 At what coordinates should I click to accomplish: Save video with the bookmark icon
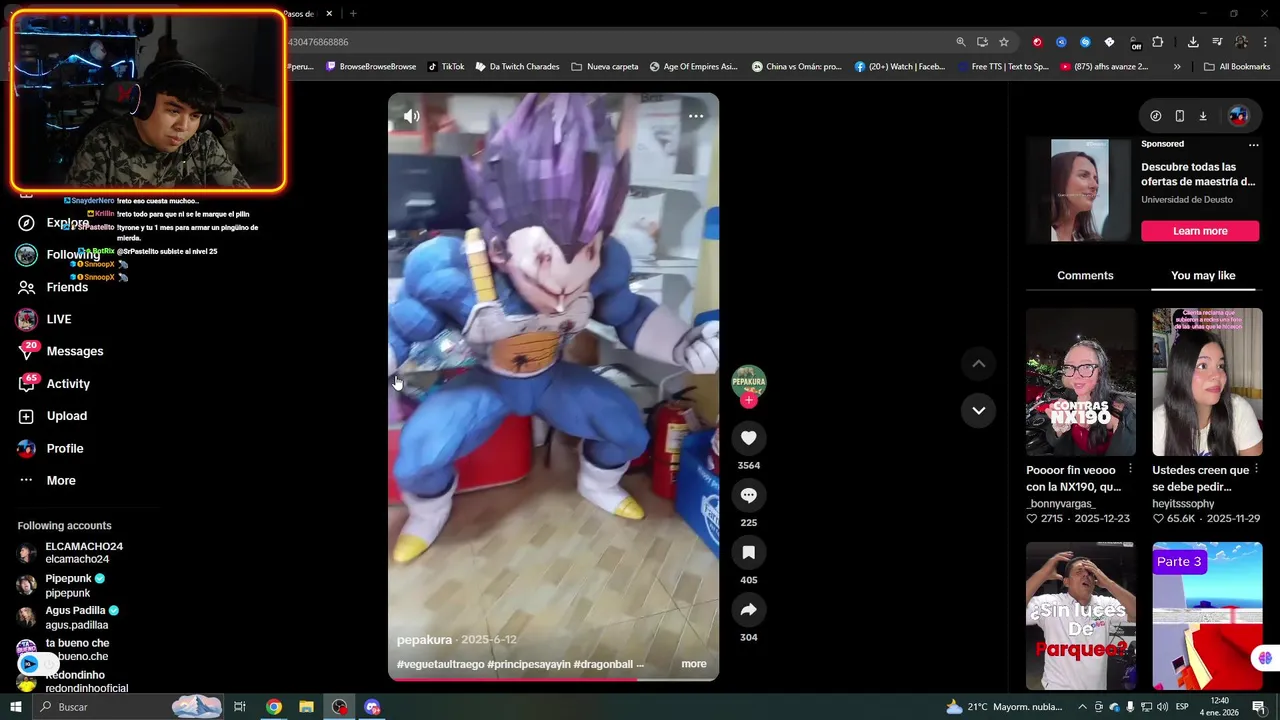[748, 552]
